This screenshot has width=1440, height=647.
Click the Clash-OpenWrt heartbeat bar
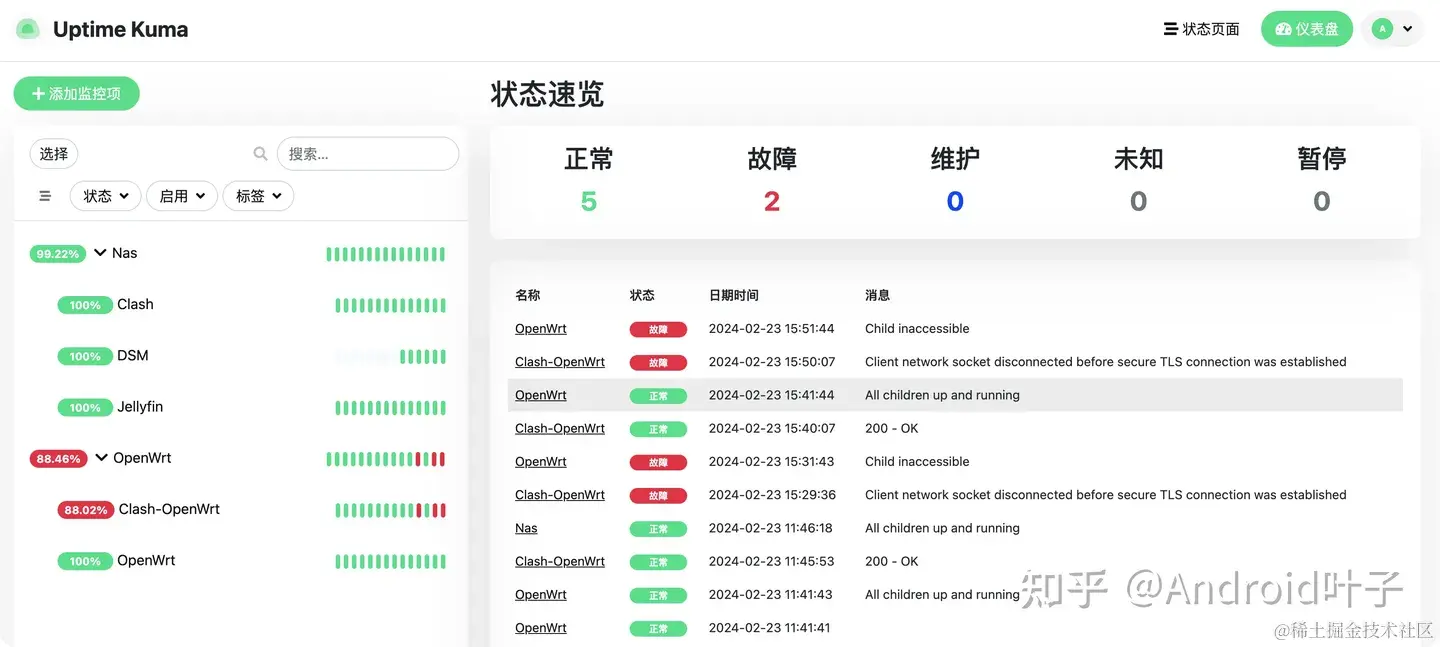pos(390,510)
